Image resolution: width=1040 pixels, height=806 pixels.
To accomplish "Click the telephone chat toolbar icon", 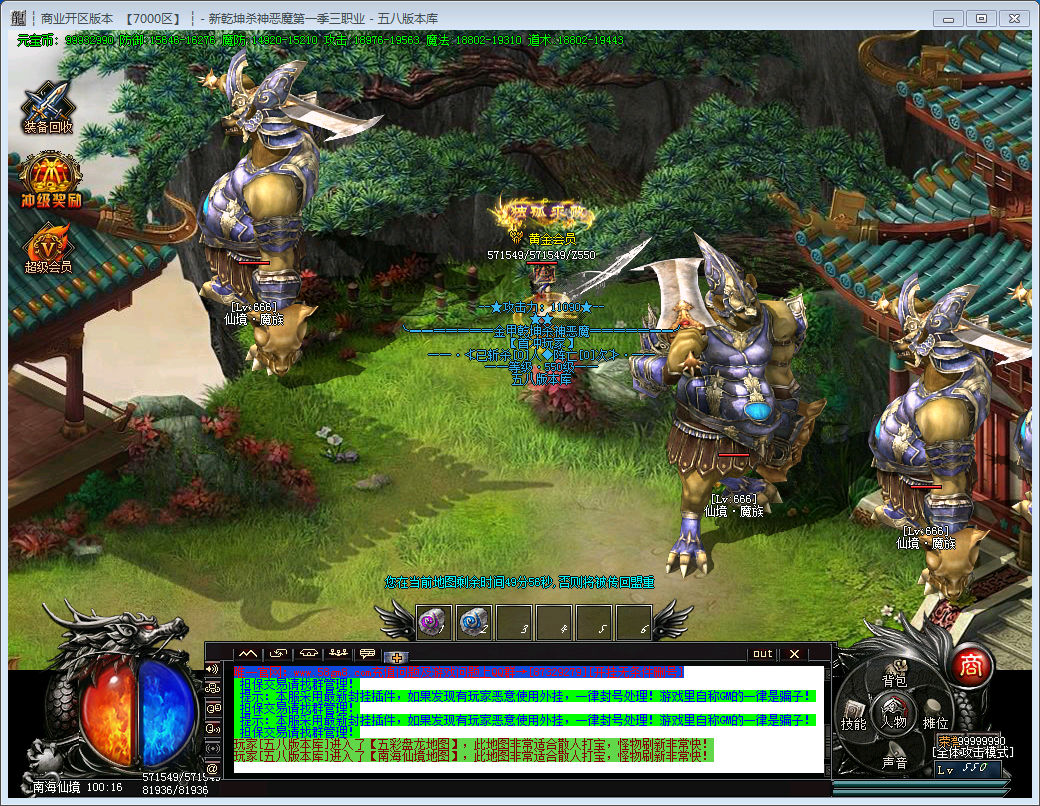I will [x=309, y=654].
